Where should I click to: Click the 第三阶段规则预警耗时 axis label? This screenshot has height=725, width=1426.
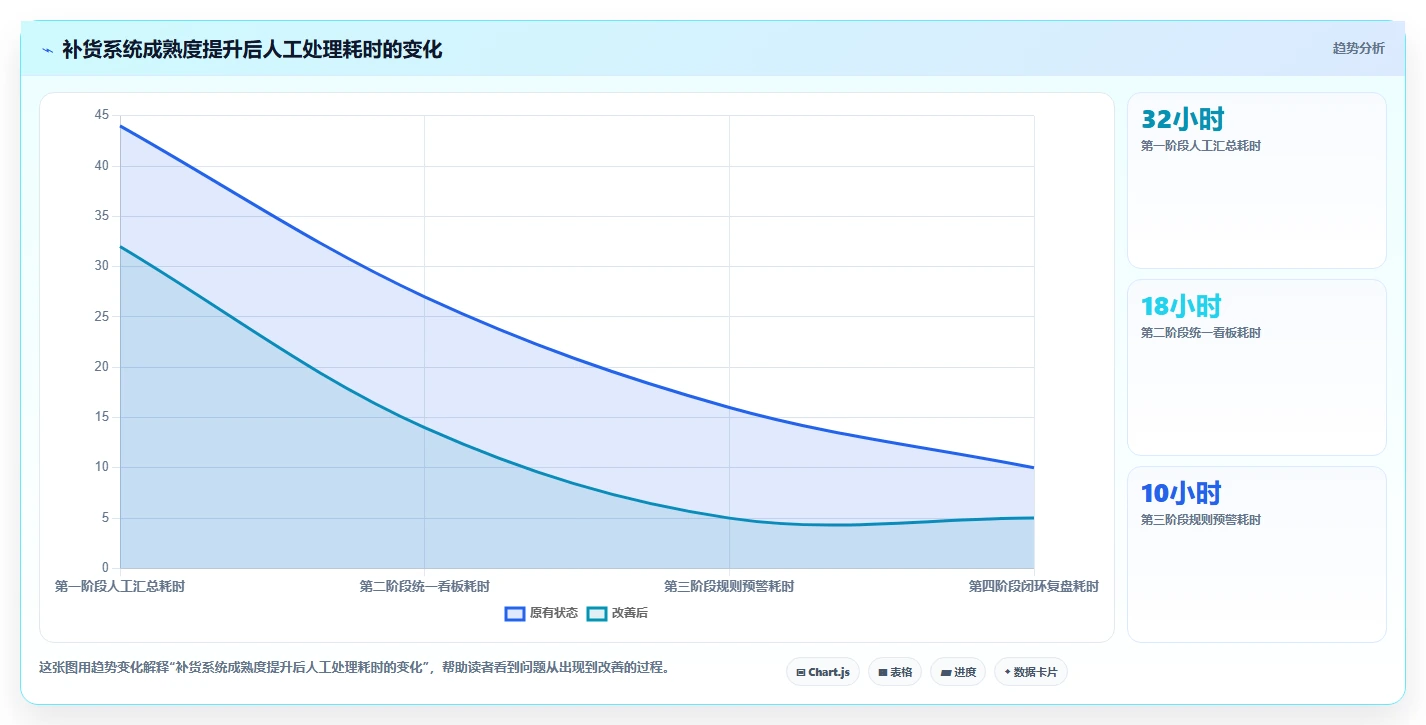729,586
